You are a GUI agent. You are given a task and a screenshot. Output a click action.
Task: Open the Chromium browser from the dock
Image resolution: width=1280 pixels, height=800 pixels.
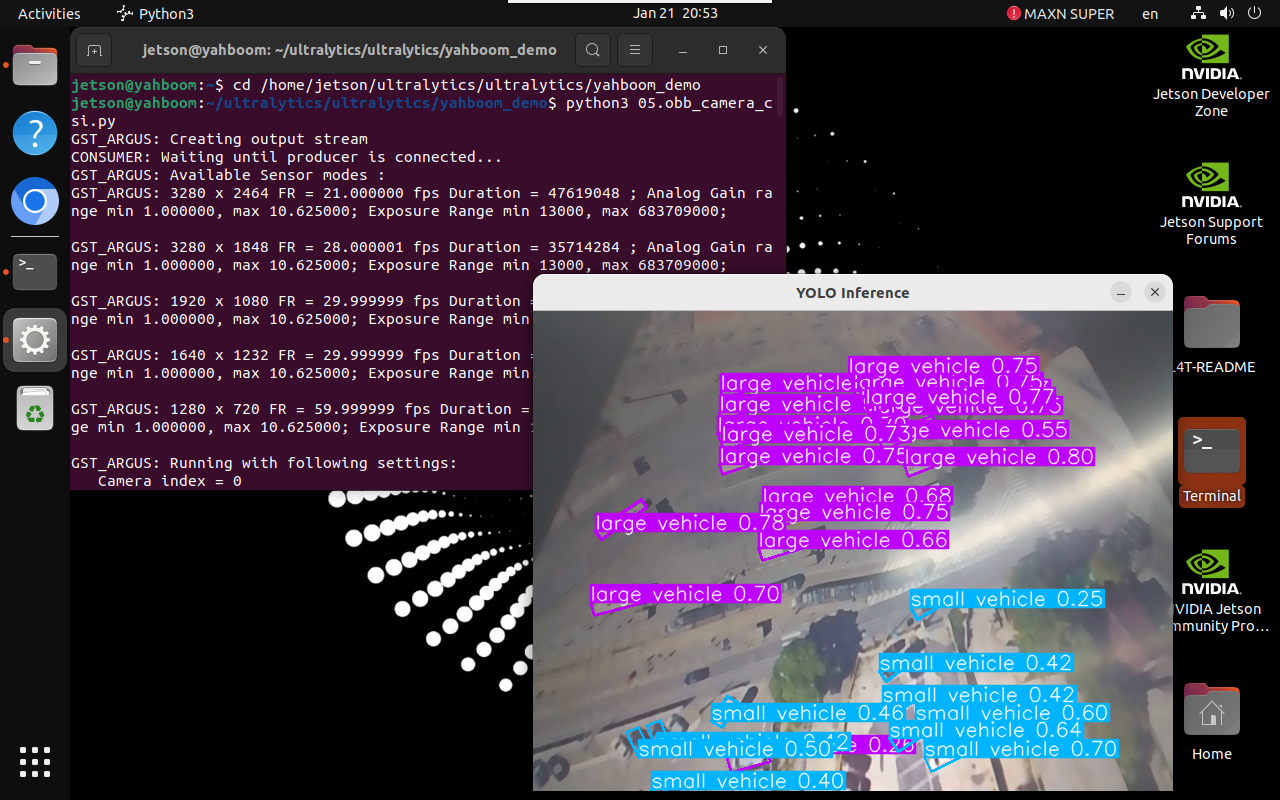pyautogui.click(x=35, y=203)
